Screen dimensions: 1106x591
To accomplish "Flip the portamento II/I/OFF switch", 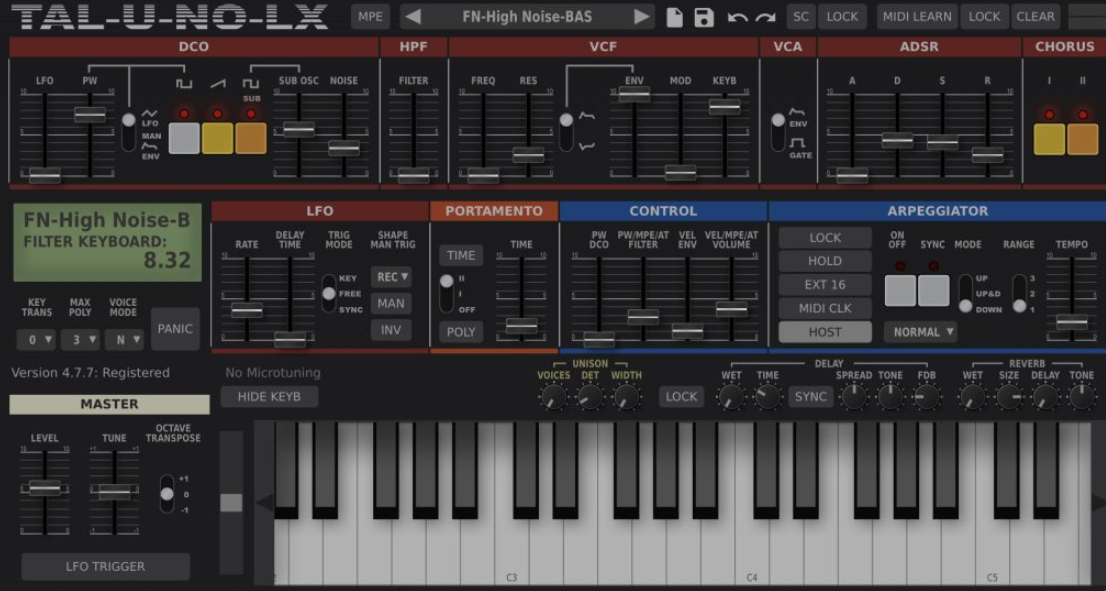I will [x=446, y=293].
